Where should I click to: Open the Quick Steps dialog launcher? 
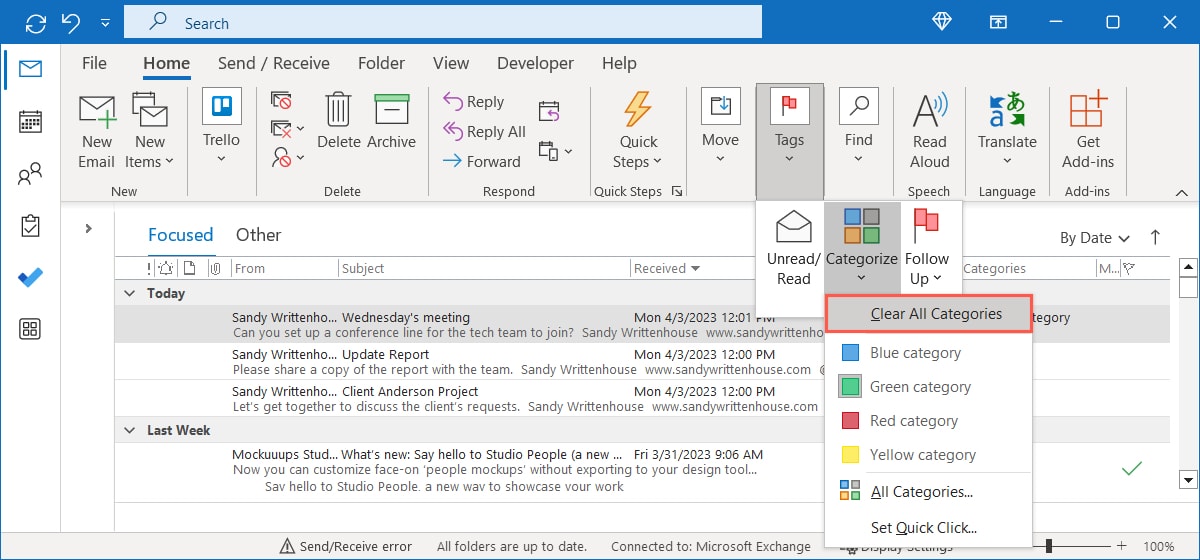click(x=677, y=191)
